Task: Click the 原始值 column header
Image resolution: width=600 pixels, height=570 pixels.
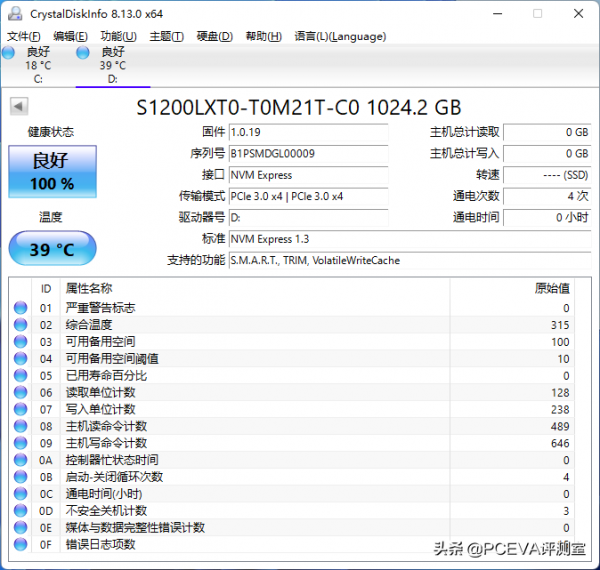Action: [552, 288]
